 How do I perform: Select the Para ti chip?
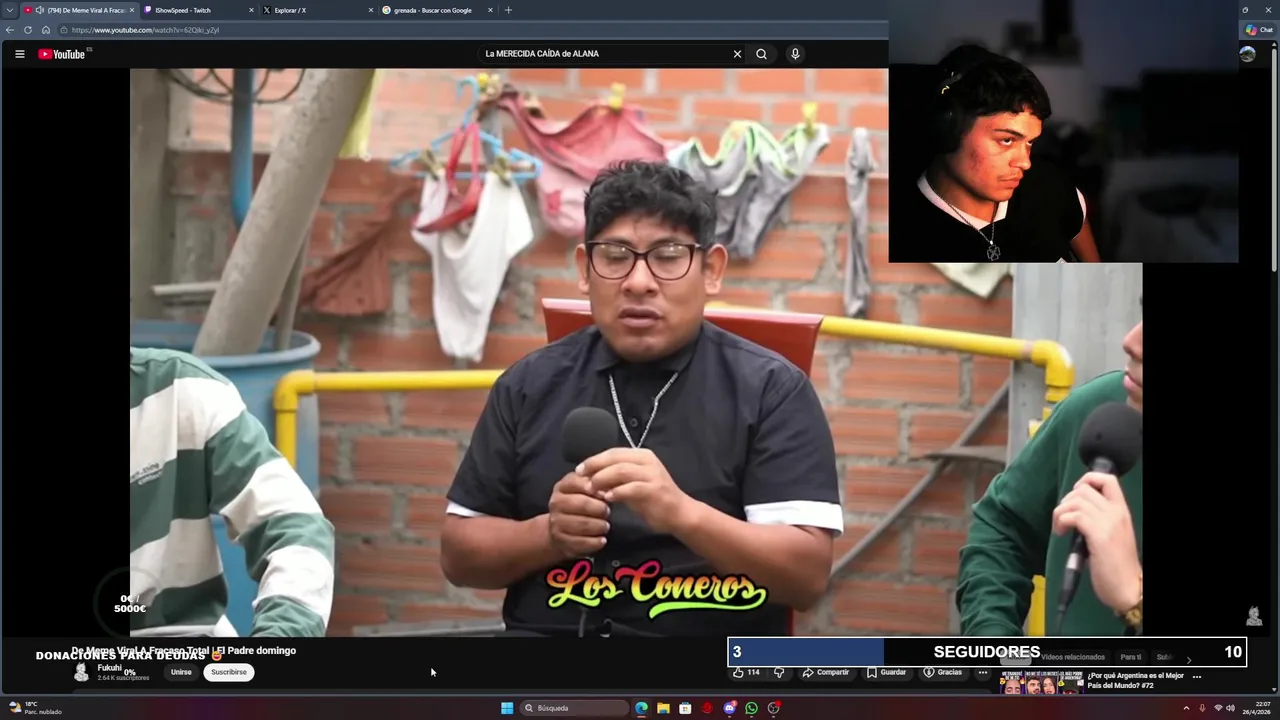pos(1131,657)
